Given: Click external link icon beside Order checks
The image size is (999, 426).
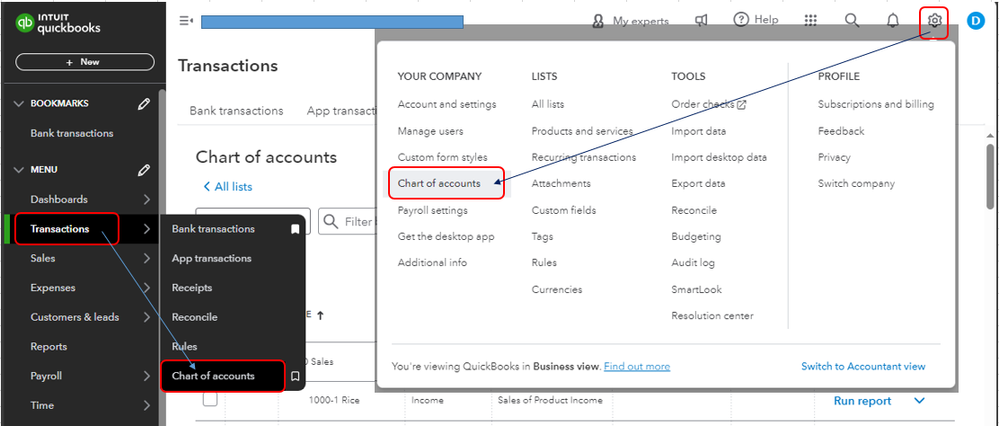Looking at the screenshot, I should pyautogui.click(x=741, y=105).
